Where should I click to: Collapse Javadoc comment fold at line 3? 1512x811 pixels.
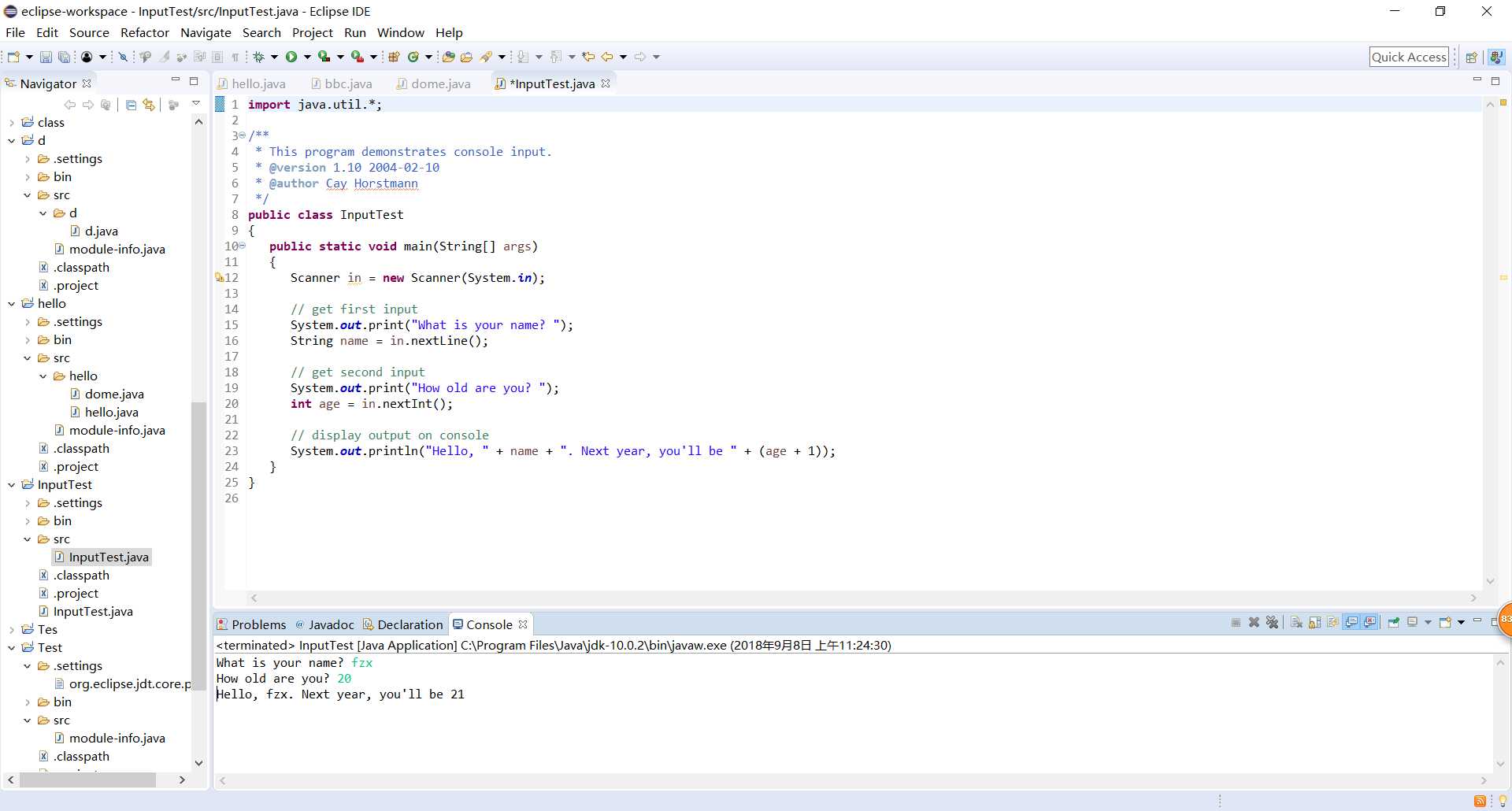coord(243,135)
